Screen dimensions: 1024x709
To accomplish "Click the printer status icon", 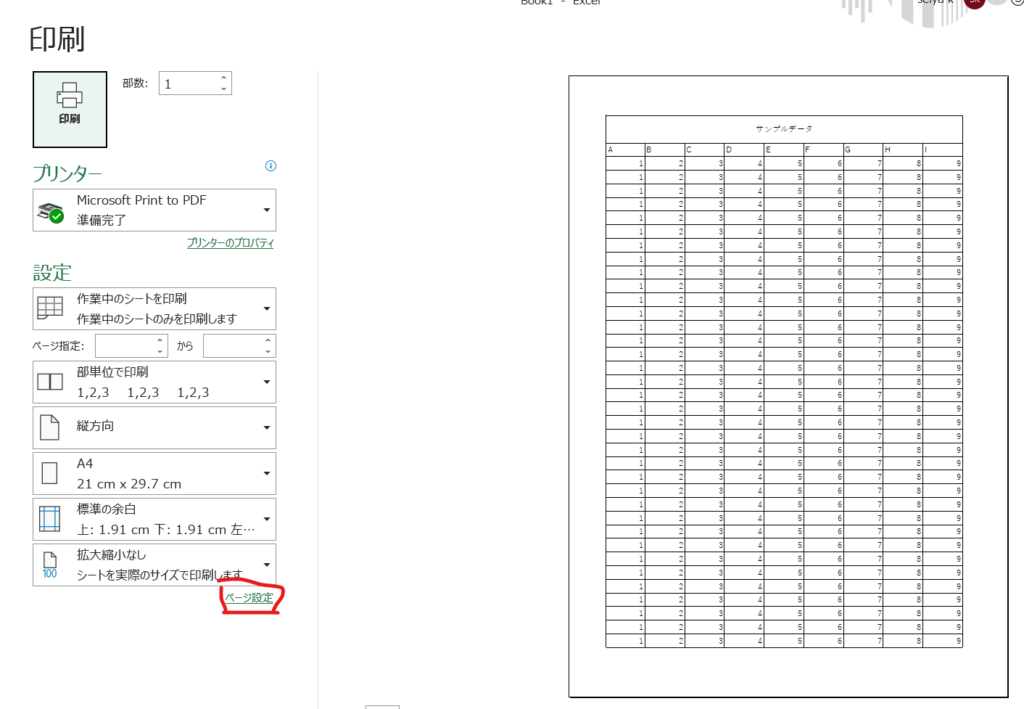I will pyautogui.click(x=50, y=211).
